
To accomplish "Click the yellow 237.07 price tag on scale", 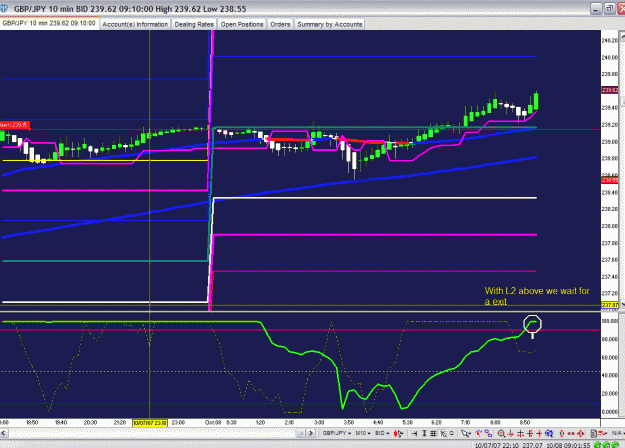I will pyautogui.click(x=609, y=305).
